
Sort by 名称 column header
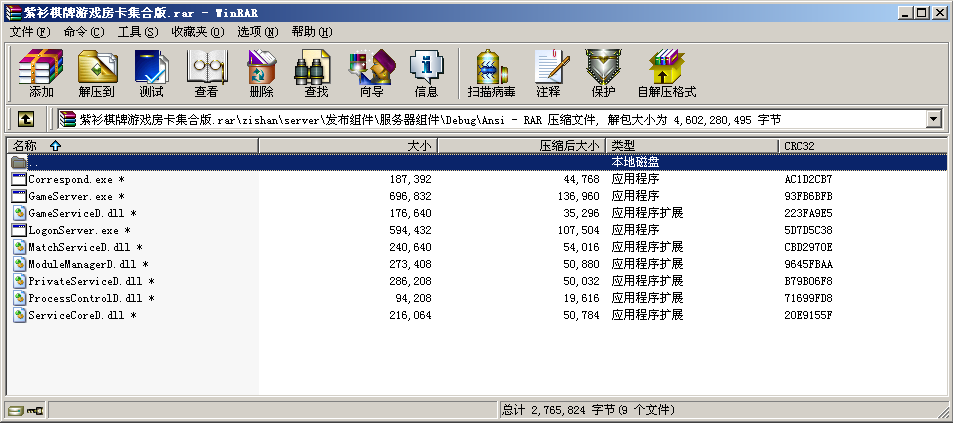36,146
